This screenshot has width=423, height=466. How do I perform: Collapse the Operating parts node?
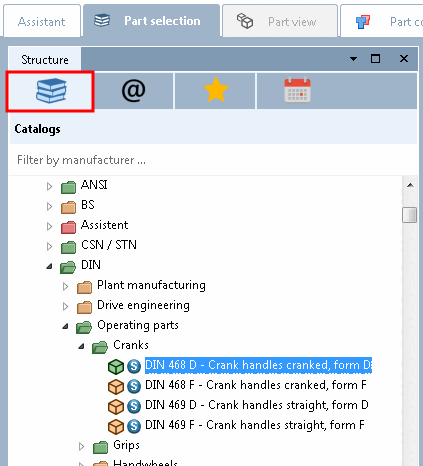click(x=65, y=326)
